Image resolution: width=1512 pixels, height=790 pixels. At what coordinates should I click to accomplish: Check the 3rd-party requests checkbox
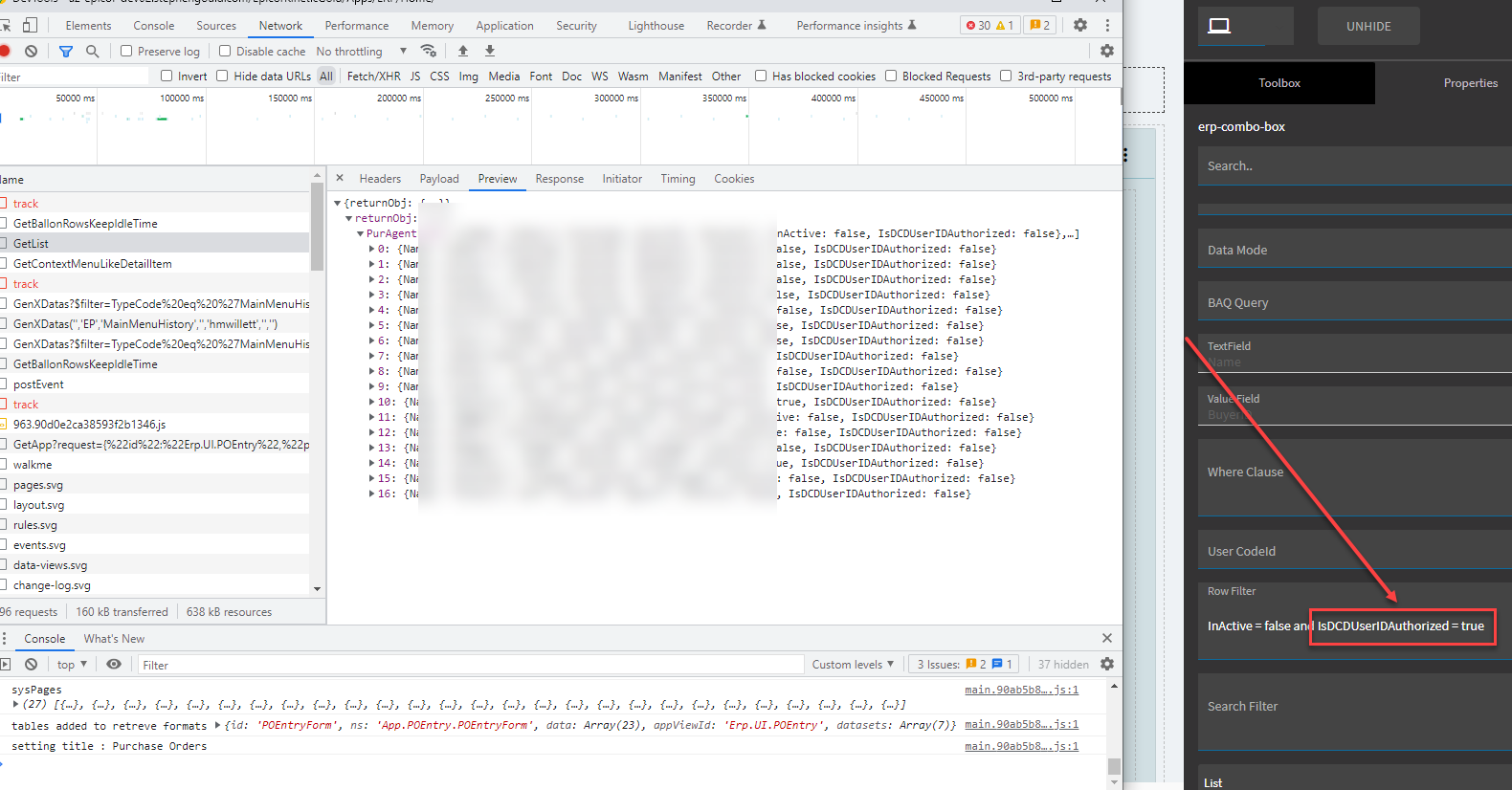(x=1006, y=76)
